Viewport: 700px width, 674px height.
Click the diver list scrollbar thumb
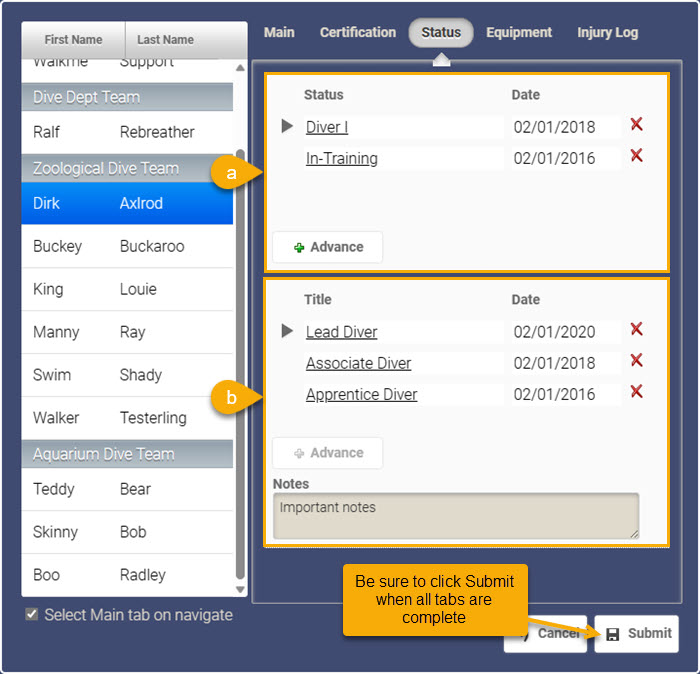point(240,364)
